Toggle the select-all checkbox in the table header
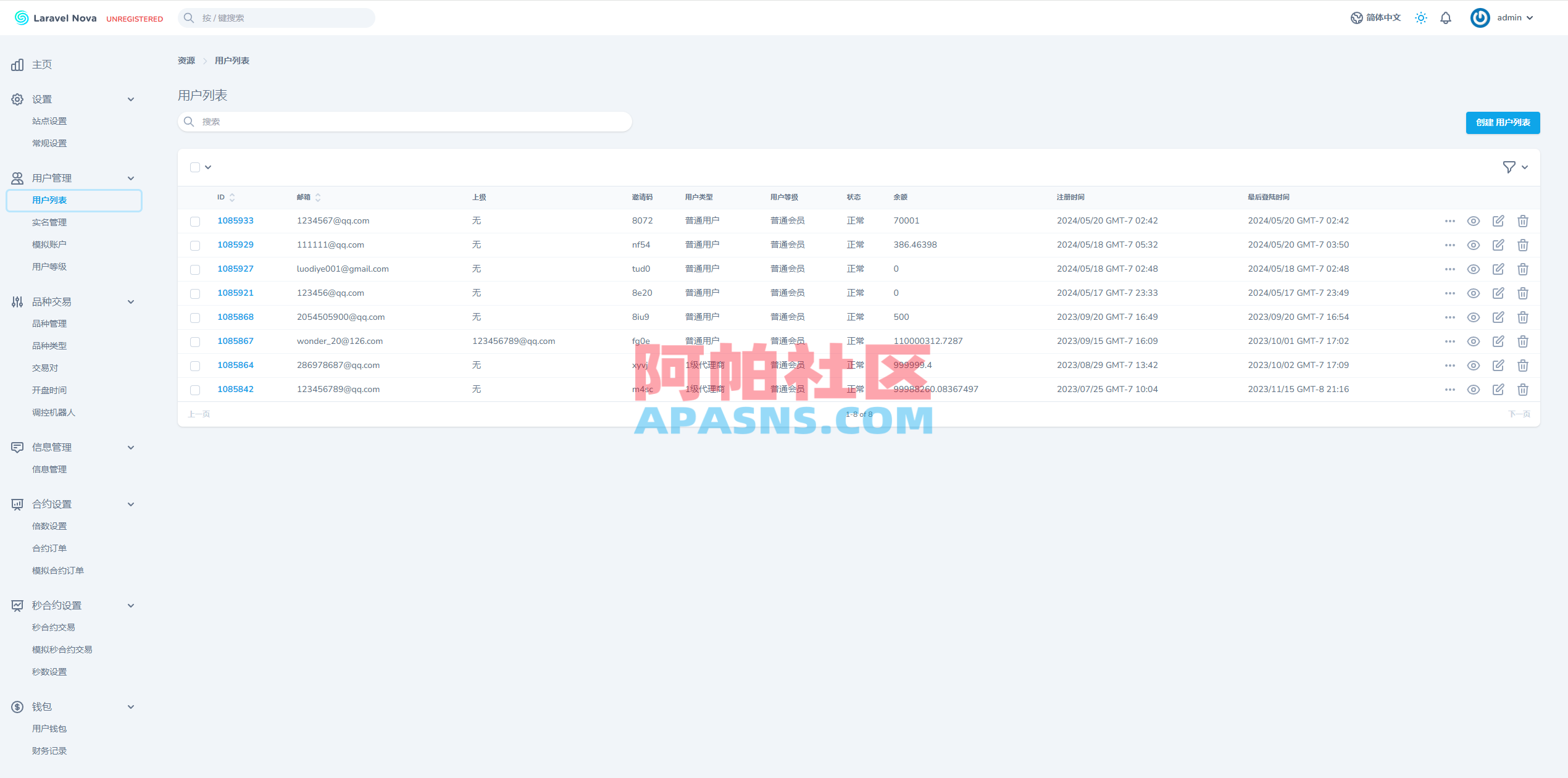The image size is (1568, 778). coord(195,167)
